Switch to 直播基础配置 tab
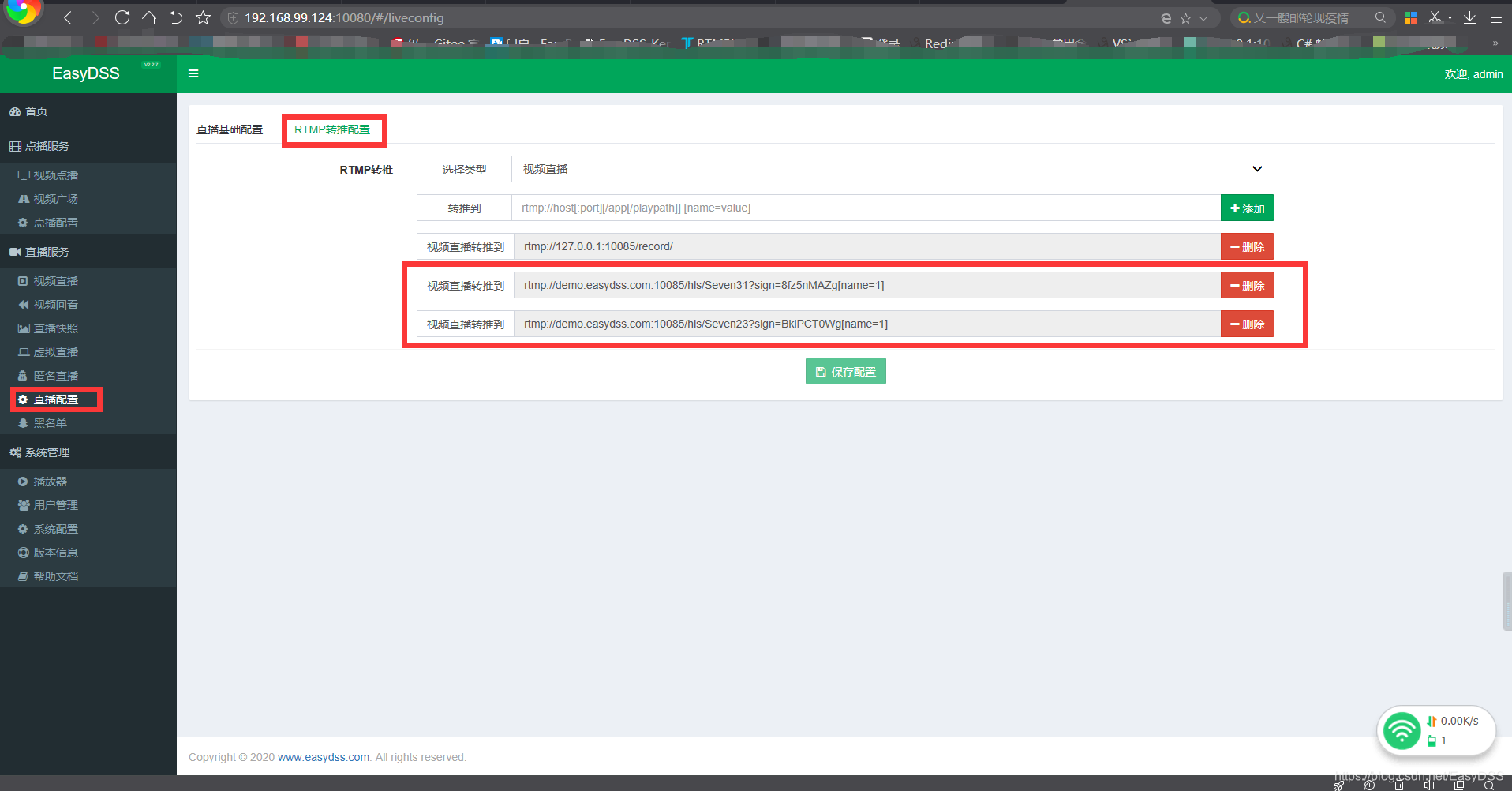 point(230,129)
